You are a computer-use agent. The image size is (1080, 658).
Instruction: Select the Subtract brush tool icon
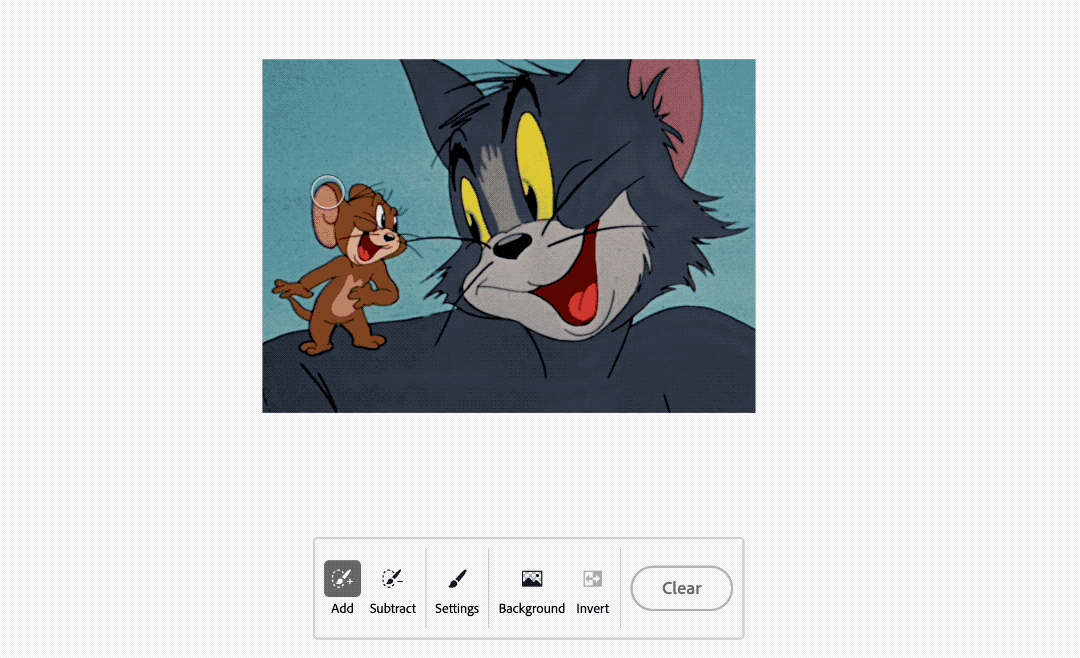click(x=392, y=578)
